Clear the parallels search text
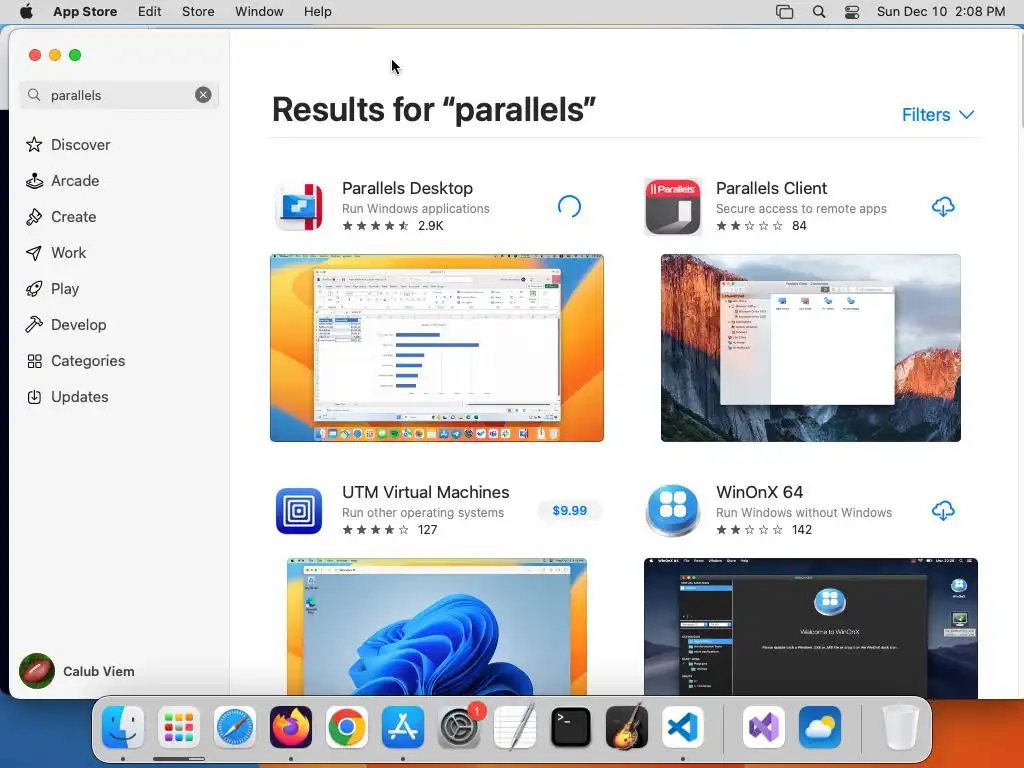 [x=203, y=95]
